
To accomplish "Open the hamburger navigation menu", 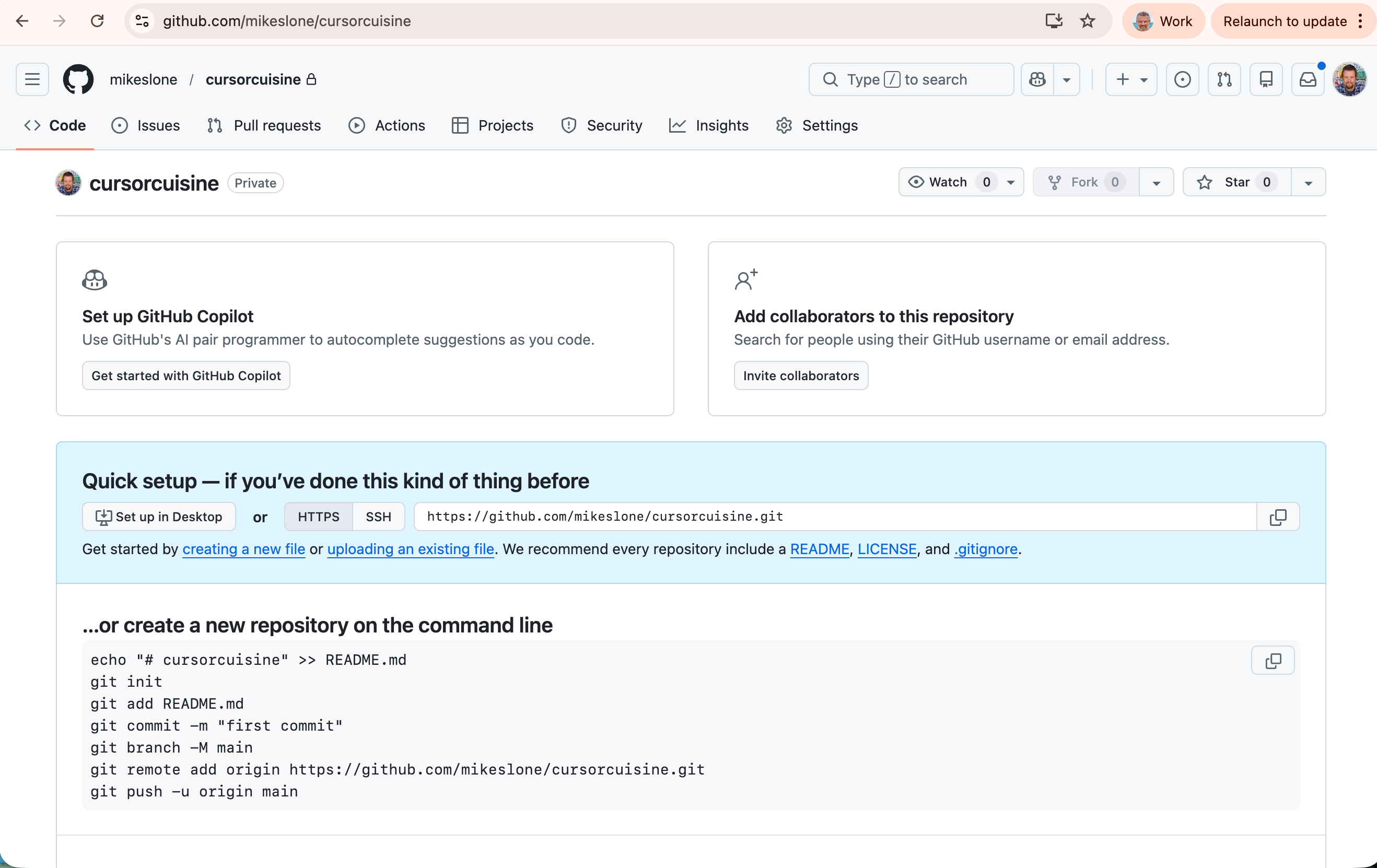I will tap(32, 79).
